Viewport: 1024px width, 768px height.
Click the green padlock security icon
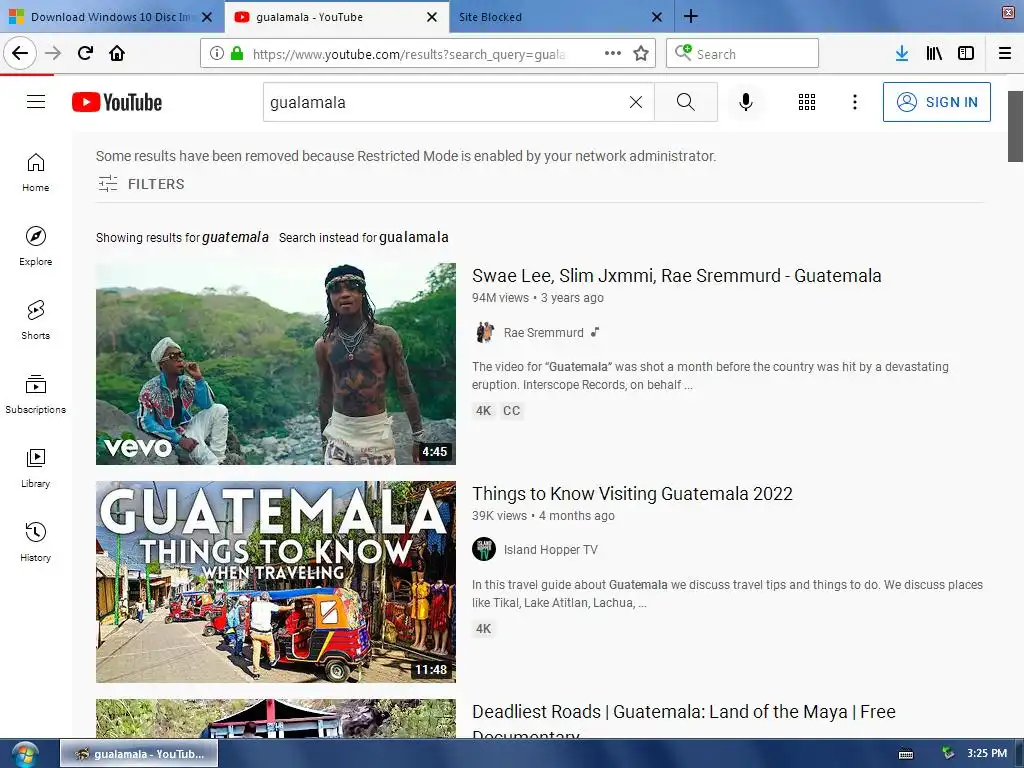[x=237, y=53]
